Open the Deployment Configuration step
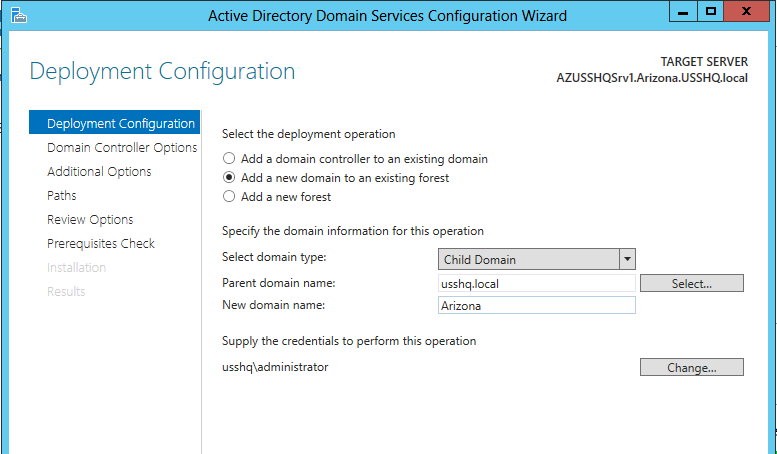 click(120, 124)
